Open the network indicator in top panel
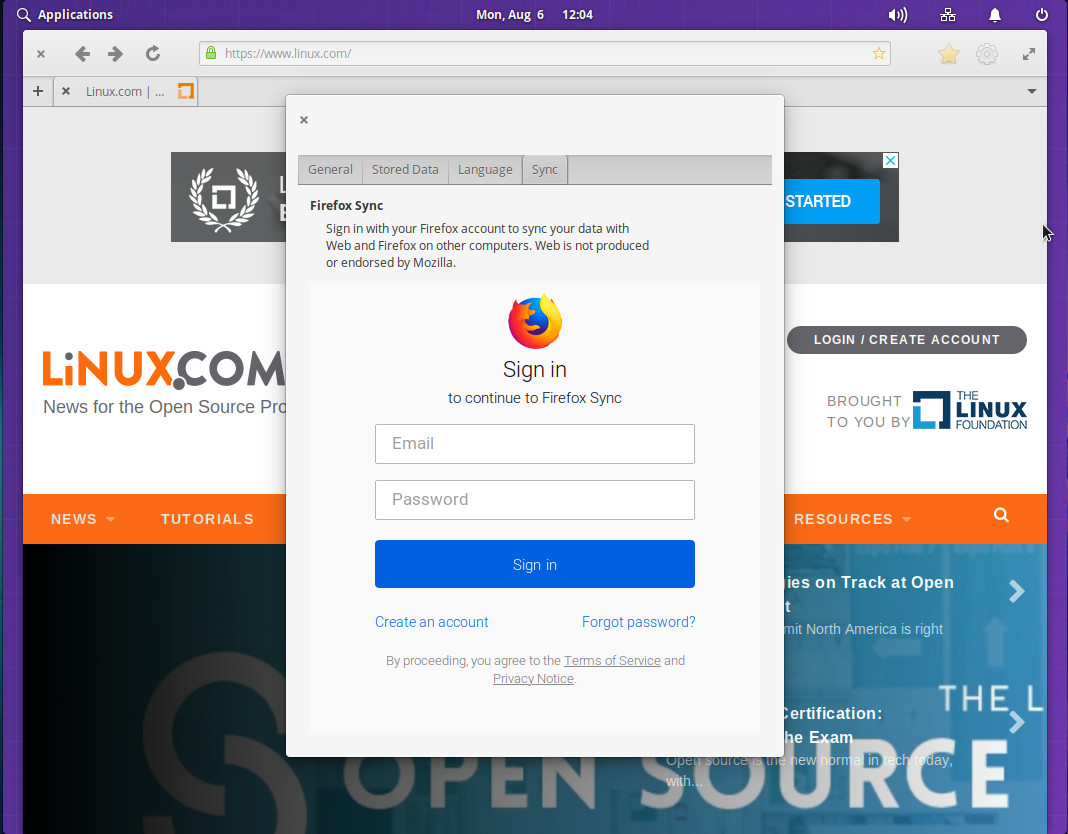1068x834 pixels. click(947, 15)
